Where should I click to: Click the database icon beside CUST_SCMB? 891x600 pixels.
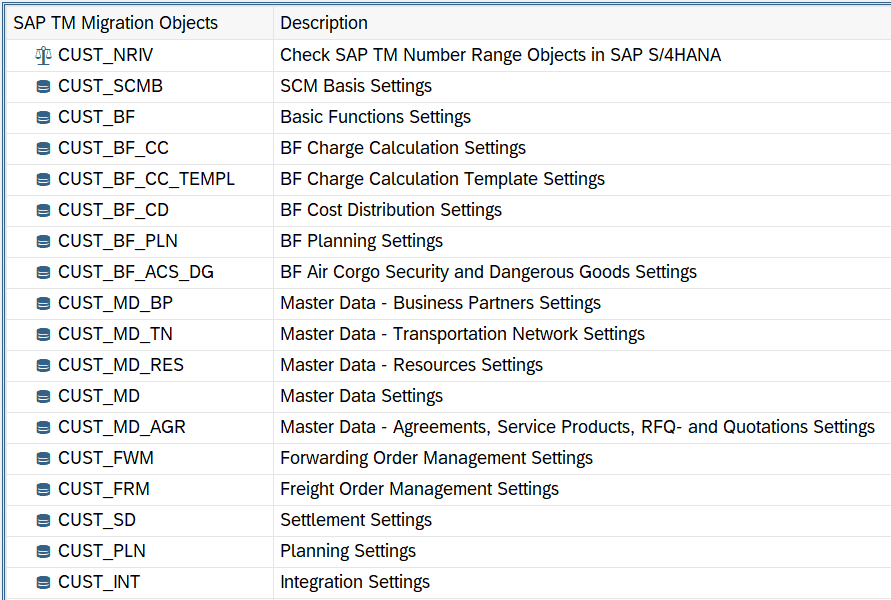click(43, 86)
